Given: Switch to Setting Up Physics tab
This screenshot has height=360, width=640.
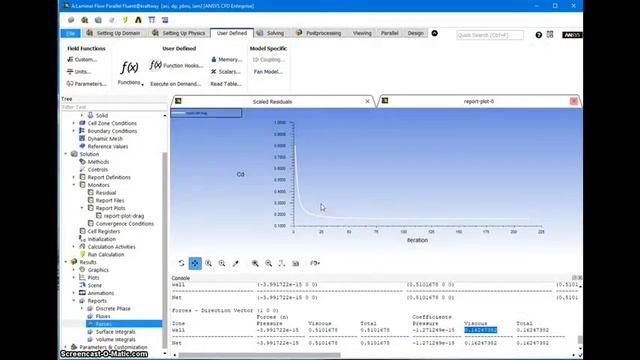Looking at the screenshot, I should coord(179,33).
